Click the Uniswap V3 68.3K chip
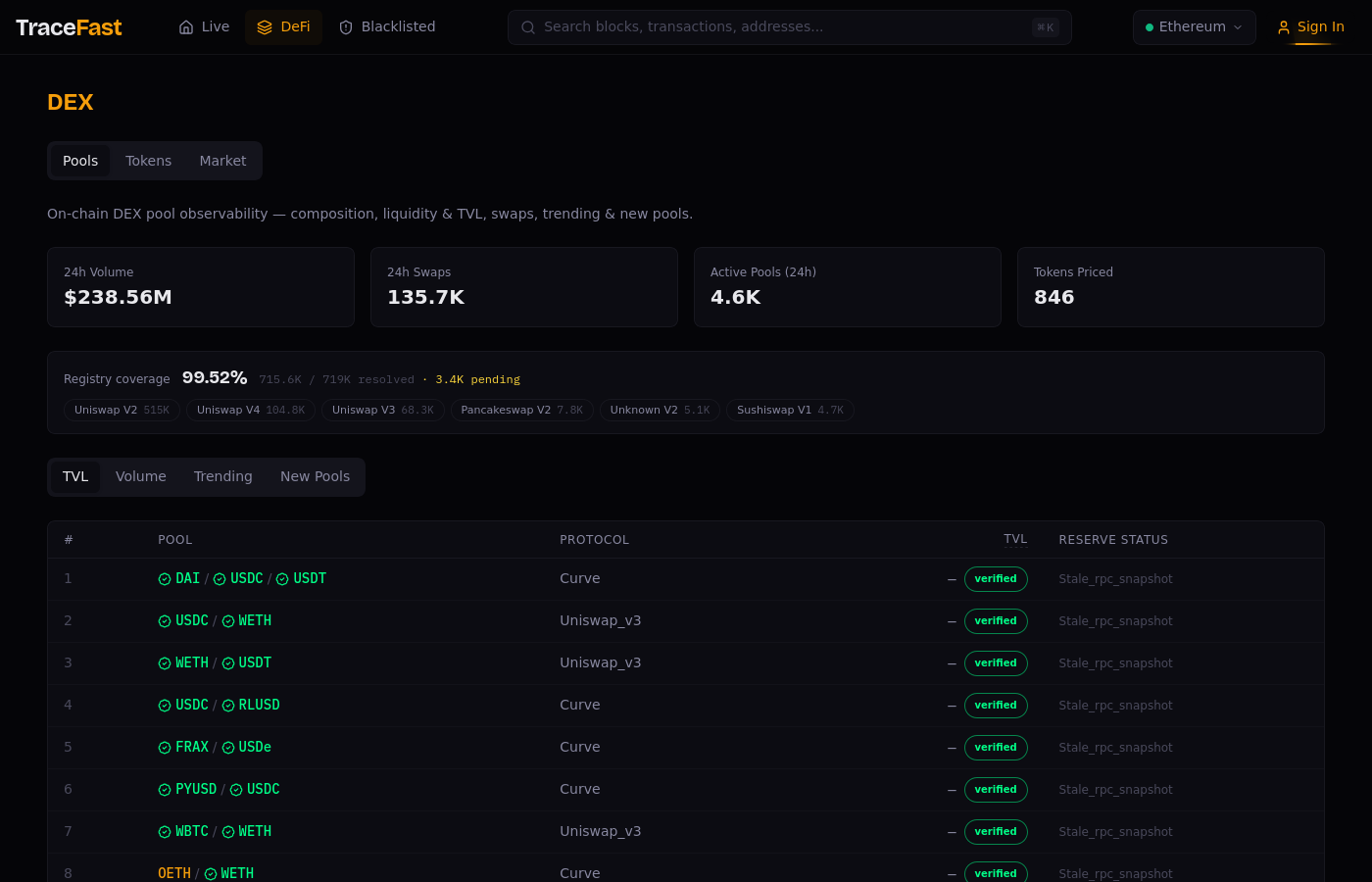 (x=383, y=410)
